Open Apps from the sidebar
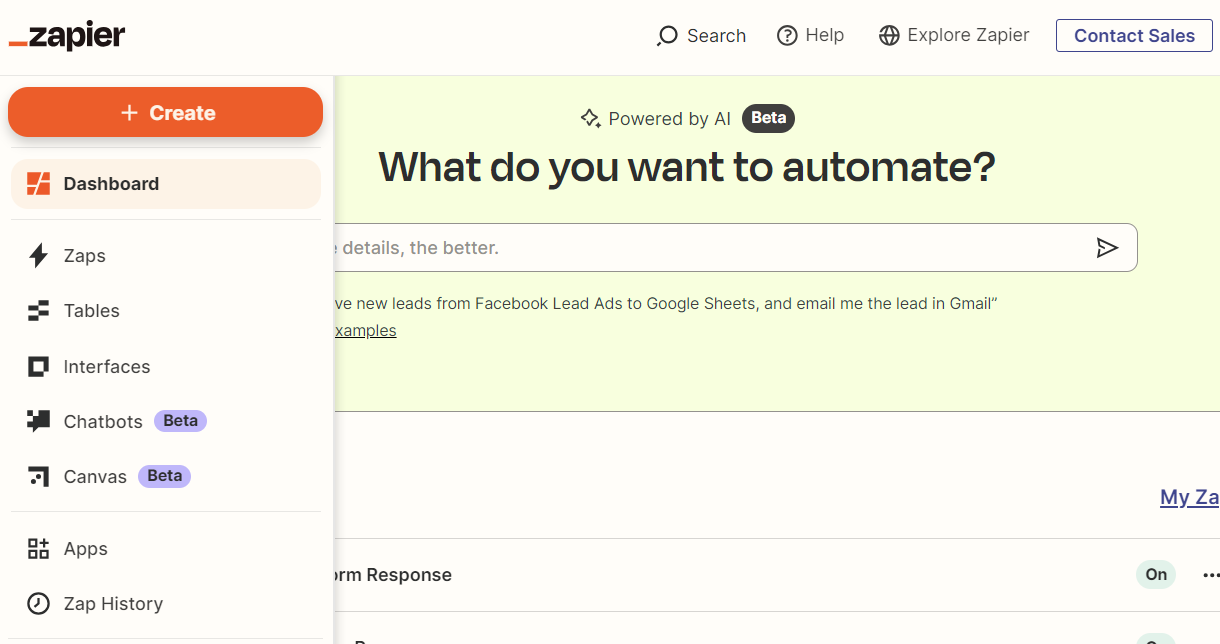 [x=166, y=549]
